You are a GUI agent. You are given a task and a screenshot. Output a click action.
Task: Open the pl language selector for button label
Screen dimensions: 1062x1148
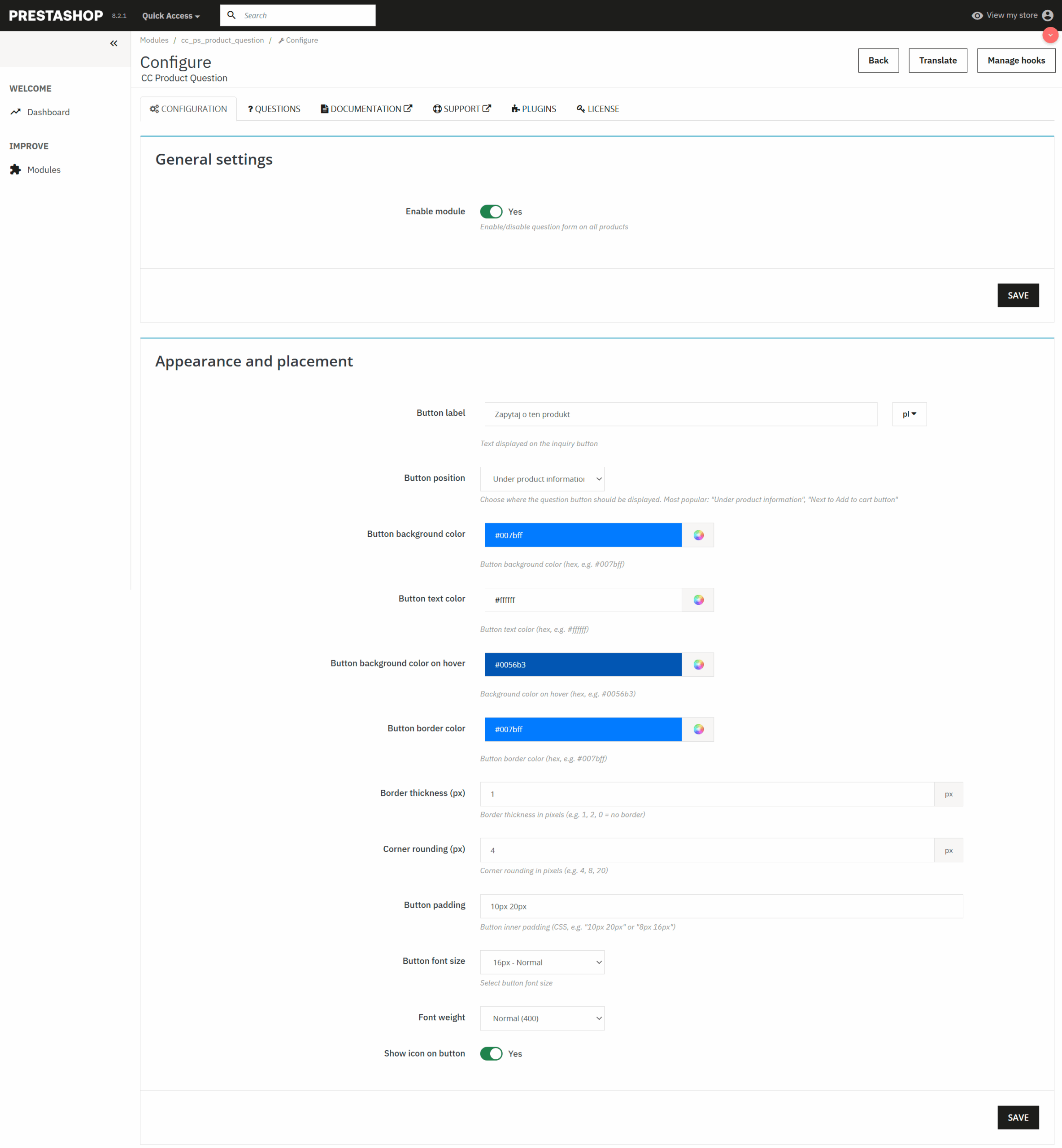(x=909, y=414)
